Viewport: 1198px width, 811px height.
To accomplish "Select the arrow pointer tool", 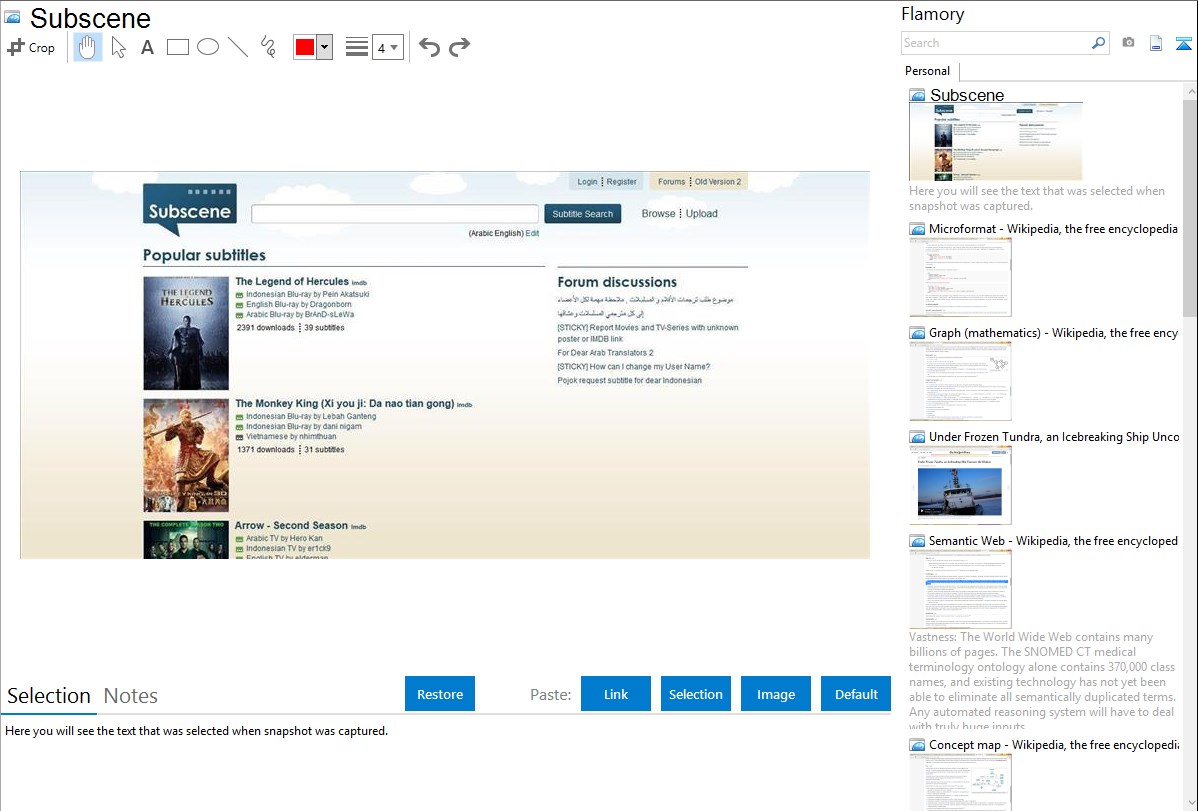I will (118, 47).
